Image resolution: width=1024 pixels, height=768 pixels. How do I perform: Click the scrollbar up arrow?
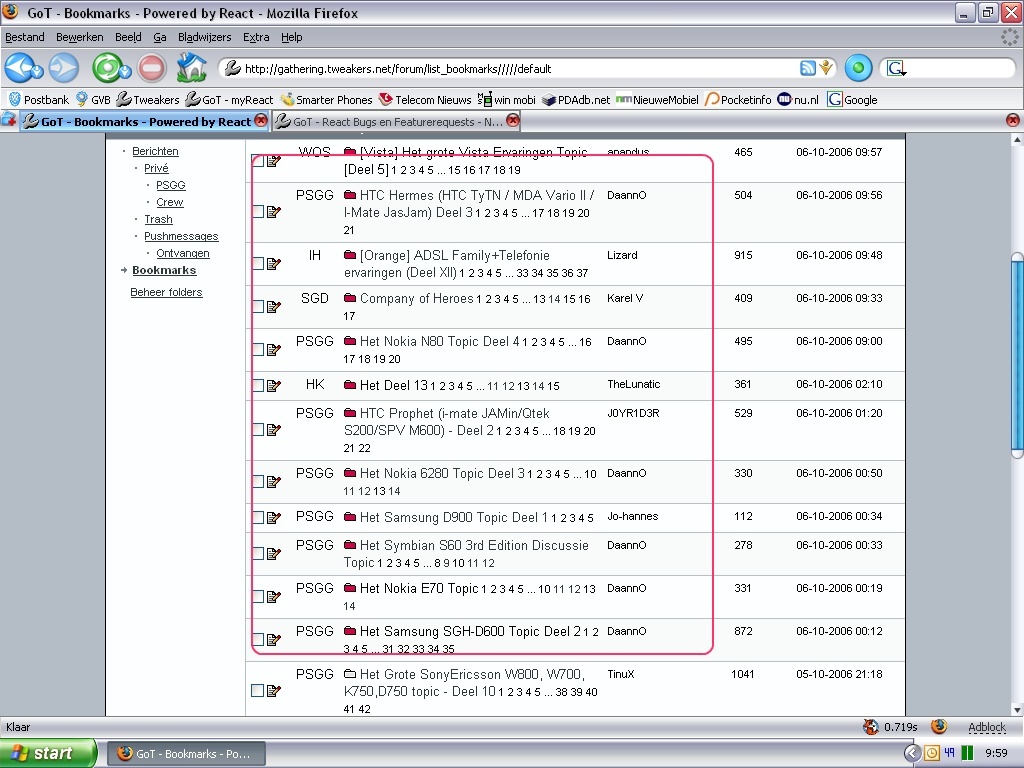pyautogui.click(x=1017, y=139)
